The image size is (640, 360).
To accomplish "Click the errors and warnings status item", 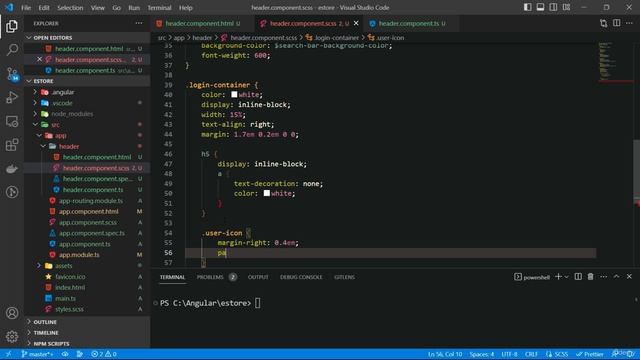I will pyautogui.click(x=104, y=354).
